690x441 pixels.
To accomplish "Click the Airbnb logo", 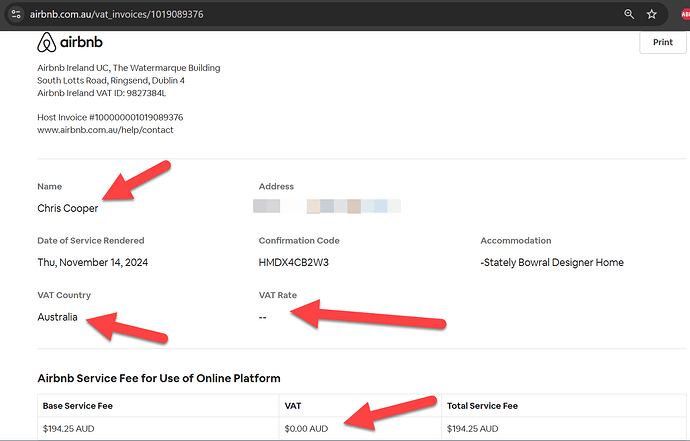I will pos(70,42).
